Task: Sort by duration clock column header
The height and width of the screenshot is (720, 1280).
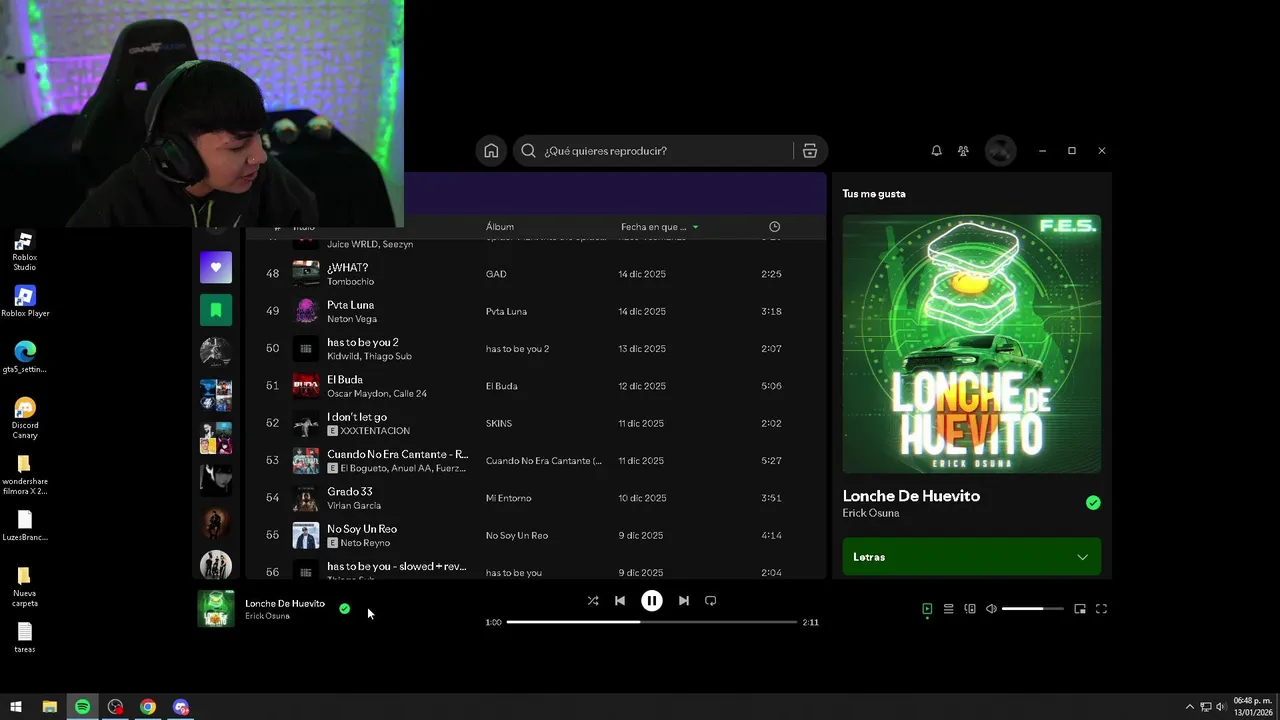Action: (x=774, y=227)
